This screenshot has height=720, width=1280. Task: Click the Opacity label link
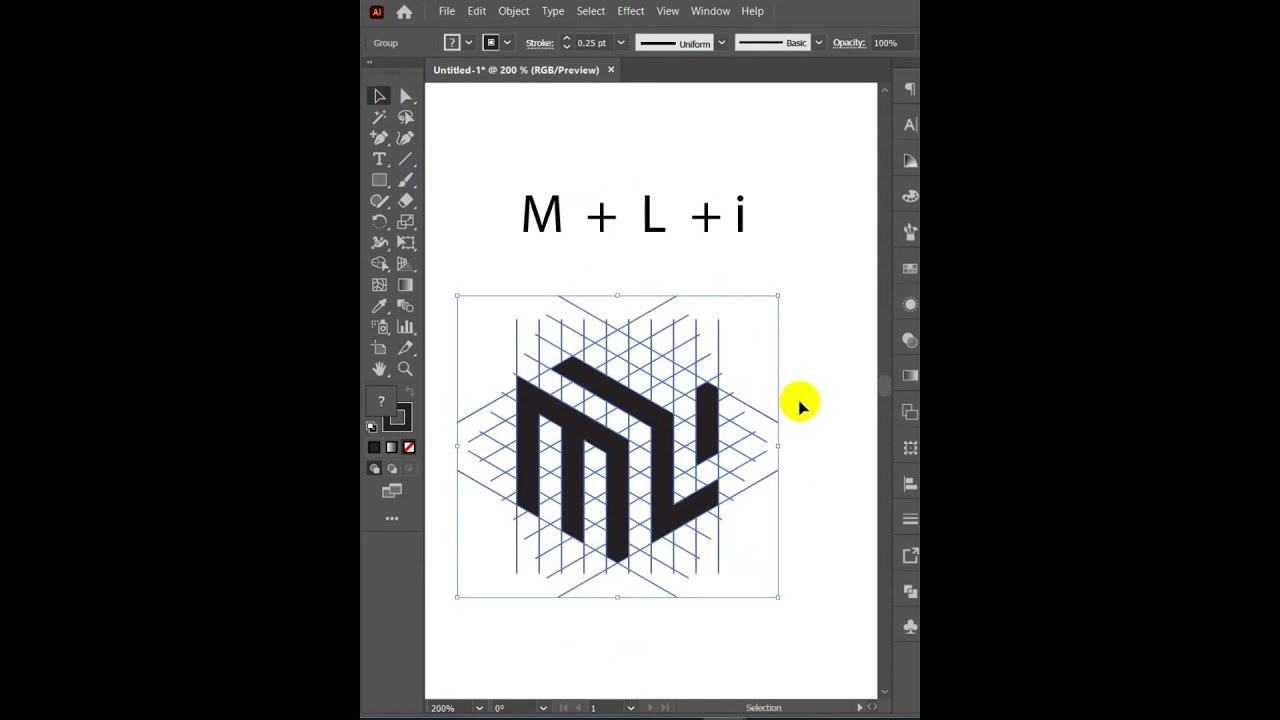(x=849, y=43)
